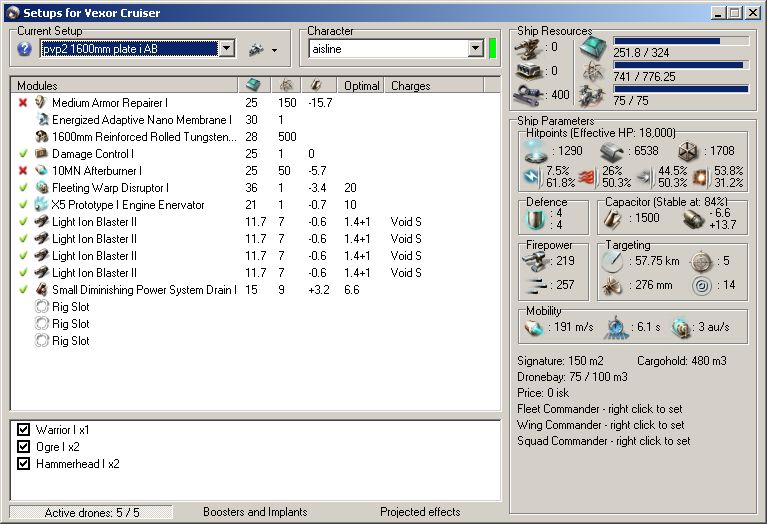Click the Hitpoints (Effective HP: 18,000) label

click(x=601, y=133)
